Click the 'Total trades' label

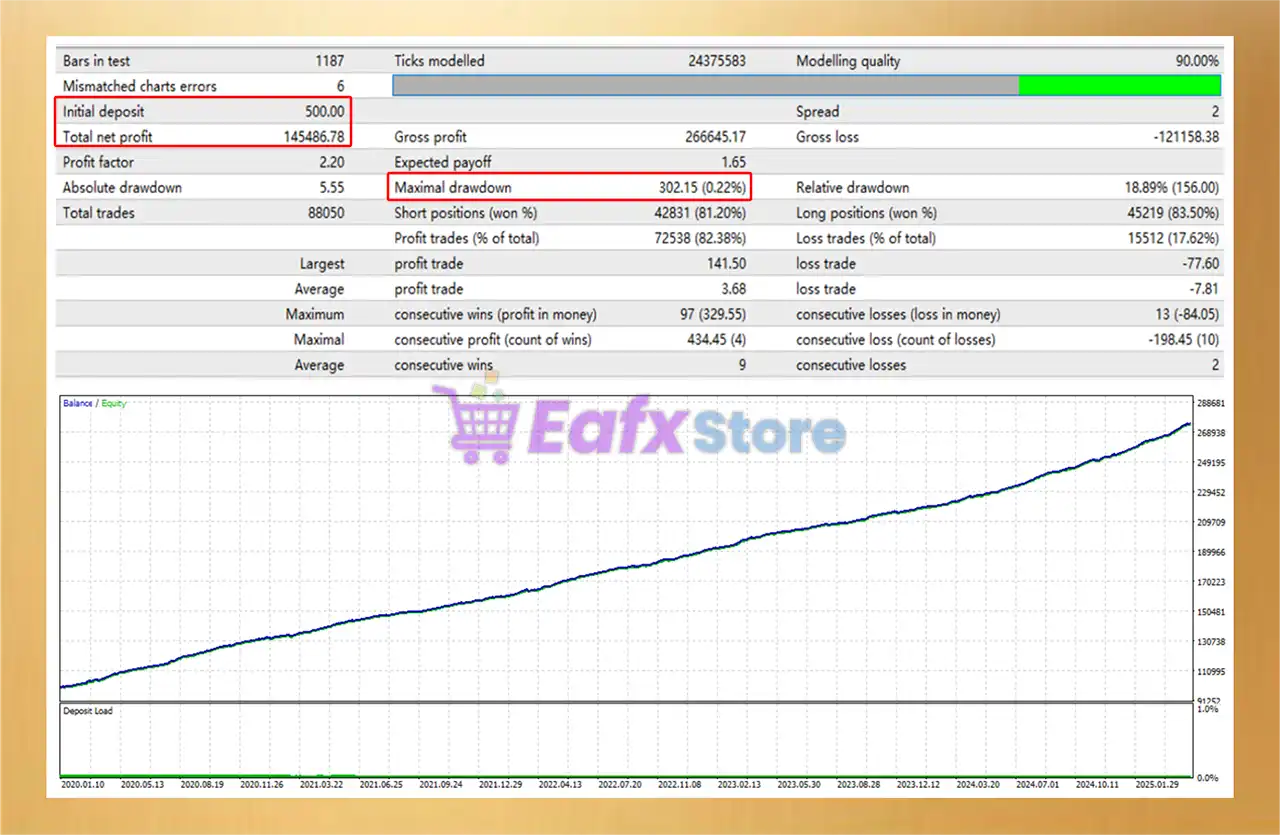[98, 213]
